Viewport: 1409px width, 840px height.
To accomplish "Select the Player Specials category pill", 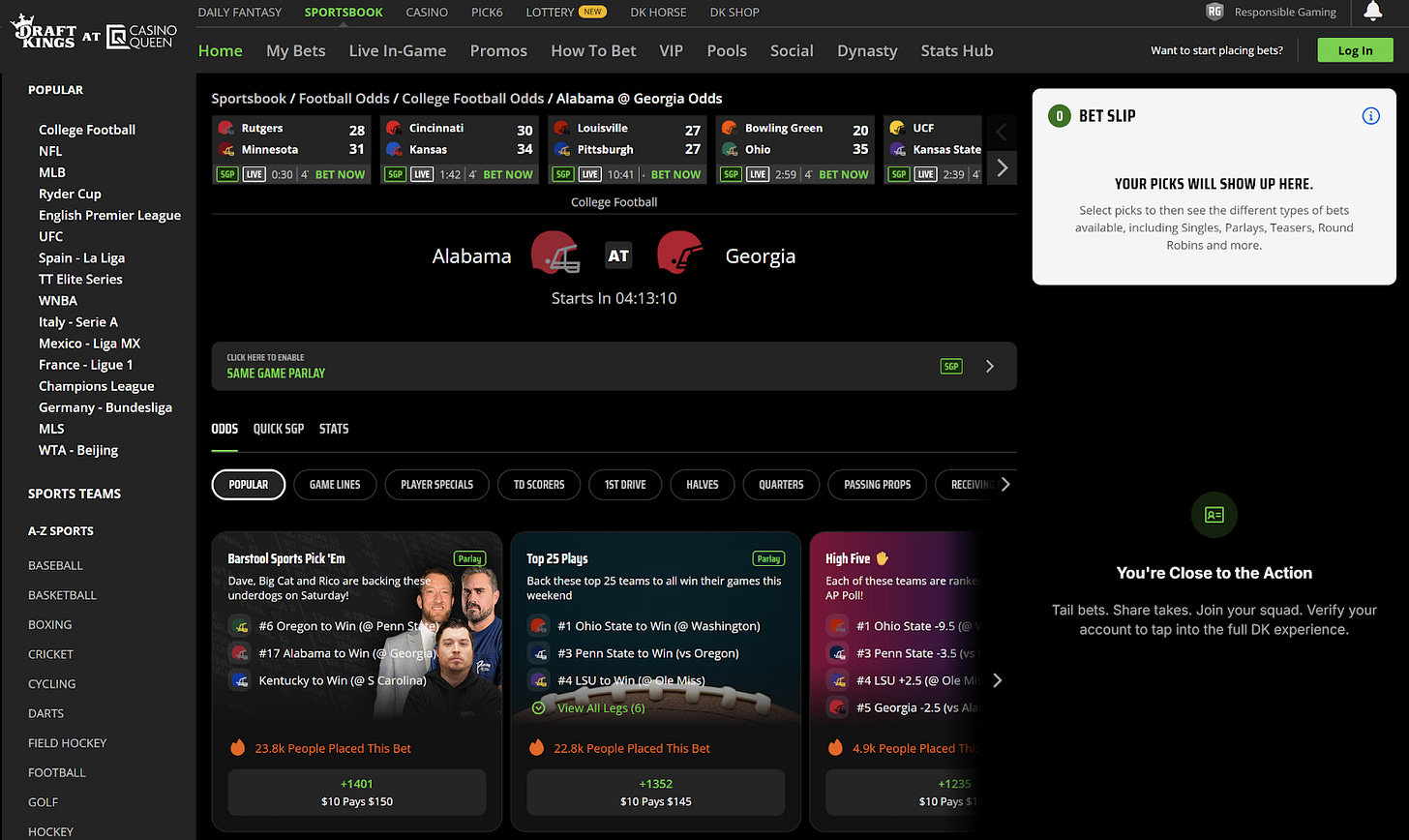I will pos(437,485).
